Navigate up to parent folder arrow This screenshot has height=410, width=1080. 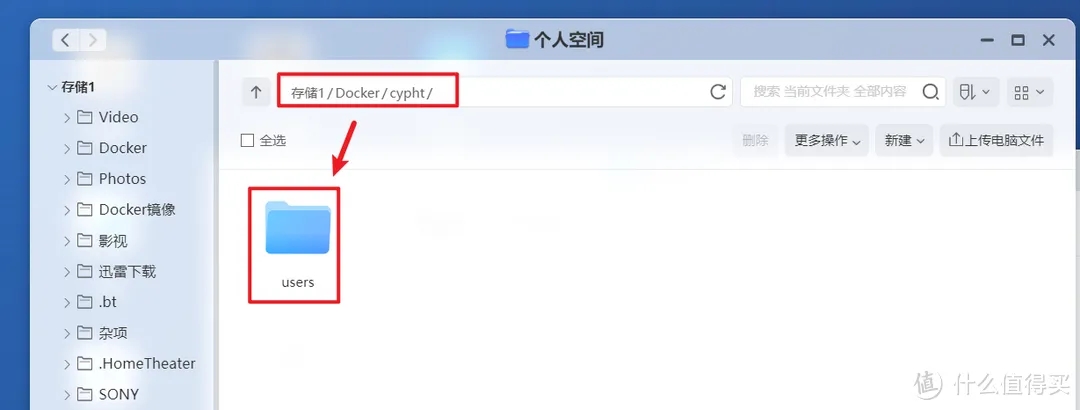click(256, 92)
